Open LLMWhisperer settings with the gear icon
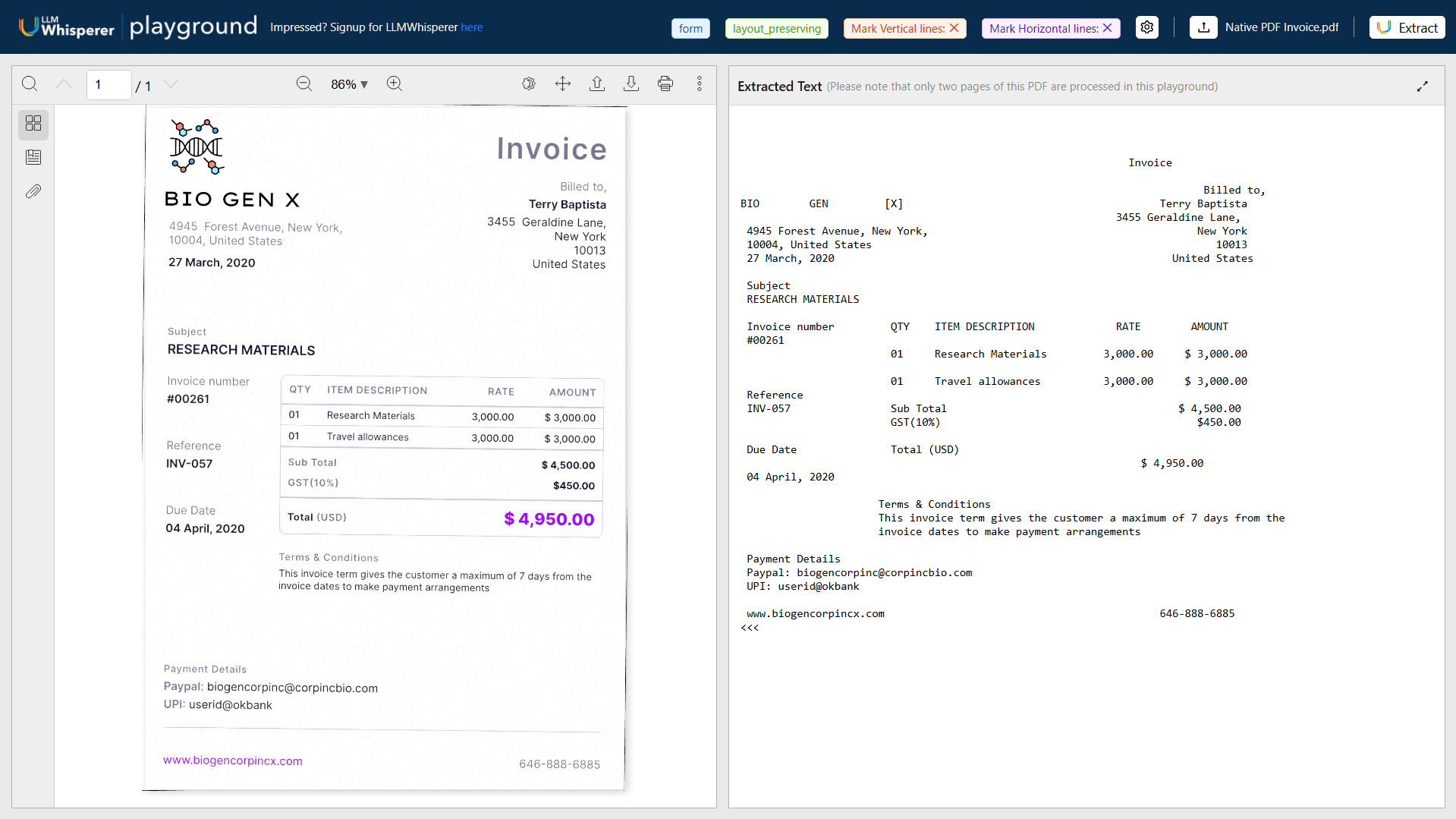1456x819 pixels. [1146, 27]
